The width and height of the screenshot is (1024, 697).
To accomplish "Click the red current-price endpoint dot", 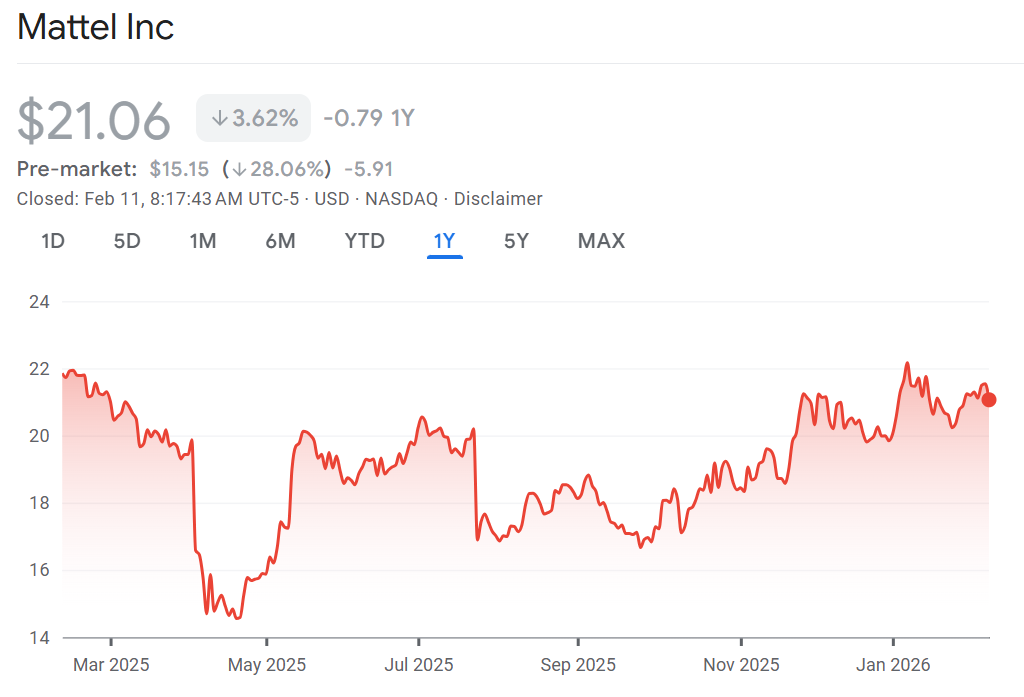I will pos(989,400).
